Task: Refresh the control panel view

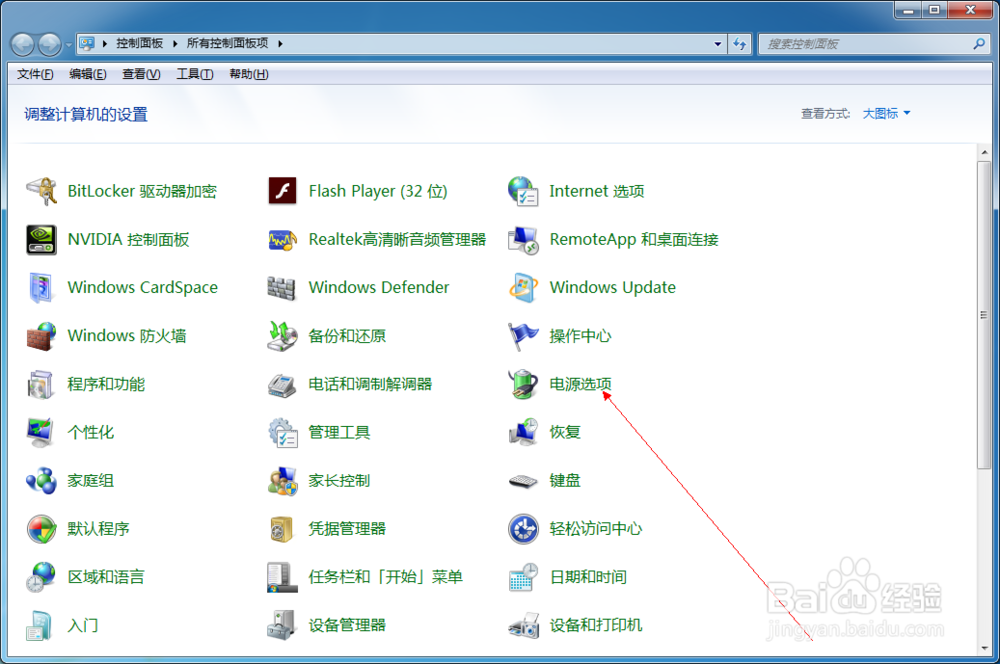Action: coord(740,44)
